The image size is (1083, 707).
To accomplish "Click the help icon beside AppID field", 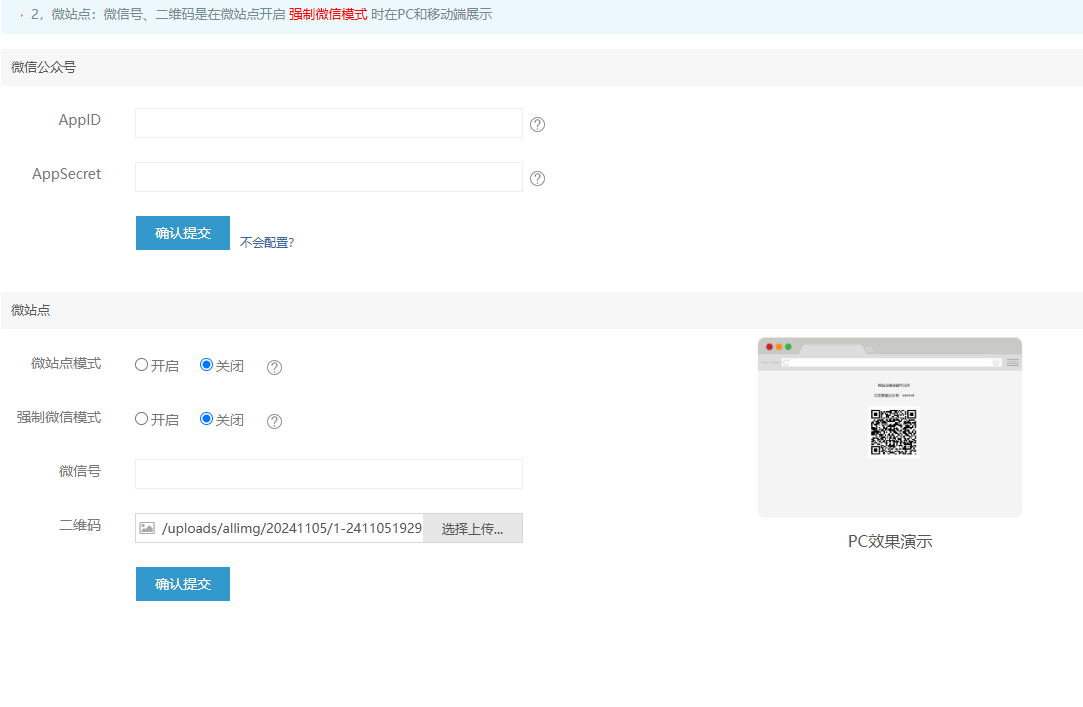I will 537,125.
